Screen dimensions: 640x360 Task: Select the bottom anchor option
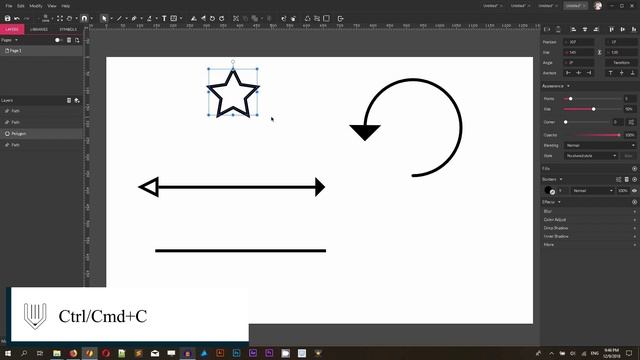click(x=633, y=73)
